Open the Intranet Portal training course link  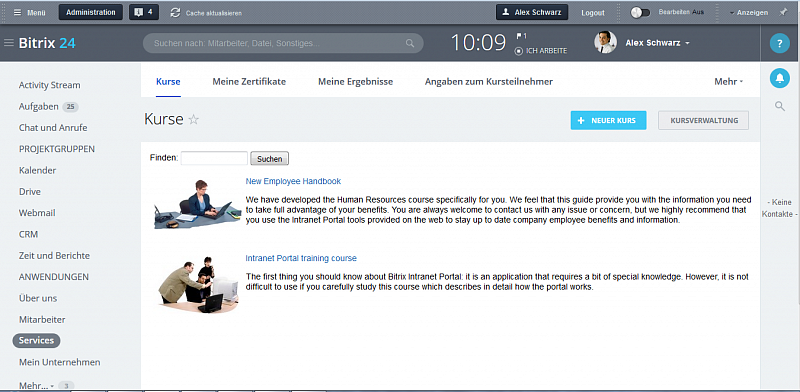pyautogui.click(x=301, y=258)
